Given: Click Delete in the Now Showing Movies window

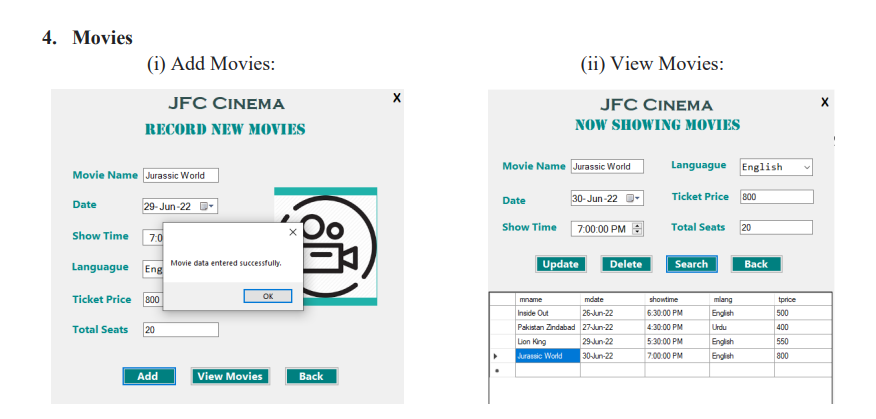Looking at the screenshot, I should point(626,264).
